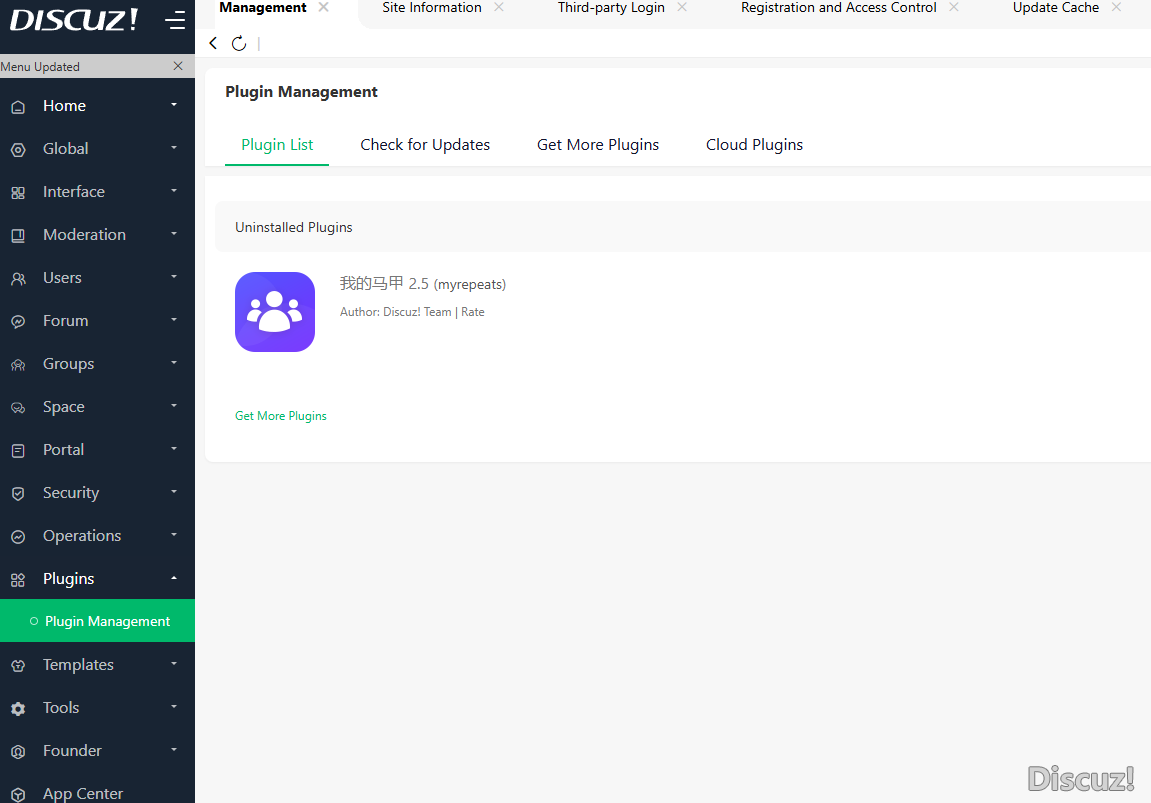Select Plugin Management in the sidebar

click(x=107, y=621)
